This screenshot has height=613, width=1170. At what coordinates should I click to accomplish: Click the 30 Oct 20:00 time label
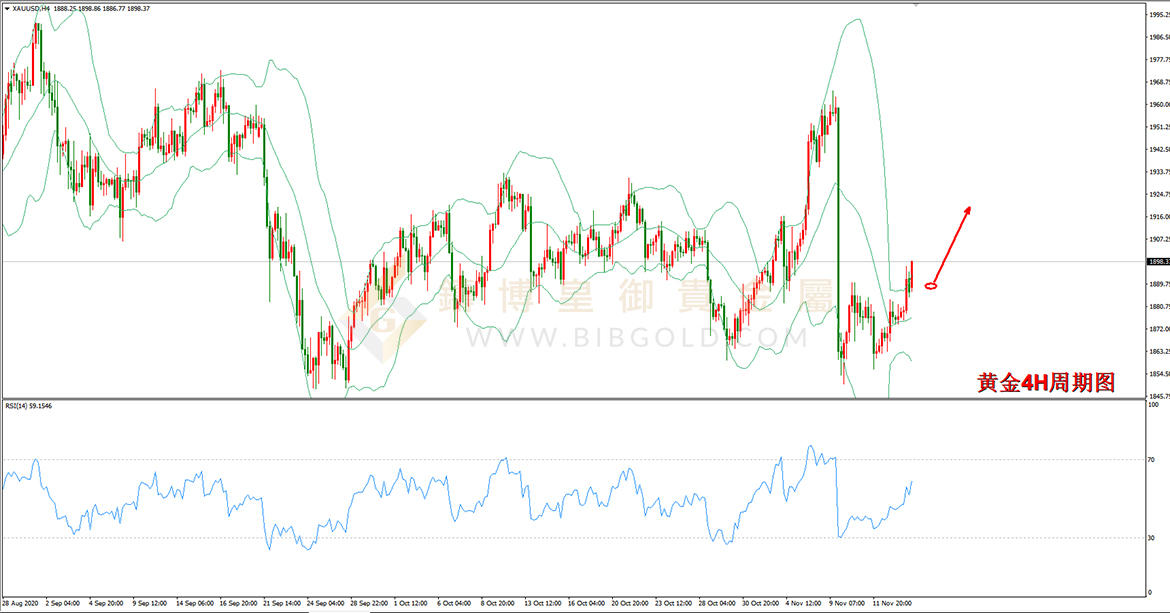click(x=761, y=603)
